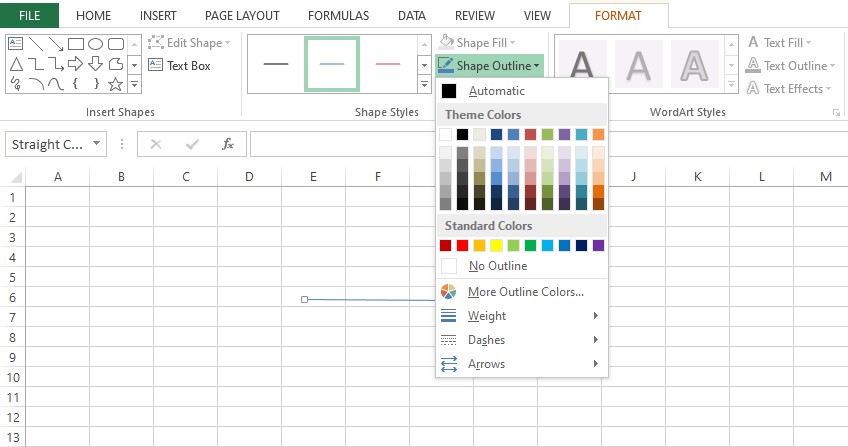
Task: Switch to the VIEW tab
Action: point(537,16)
